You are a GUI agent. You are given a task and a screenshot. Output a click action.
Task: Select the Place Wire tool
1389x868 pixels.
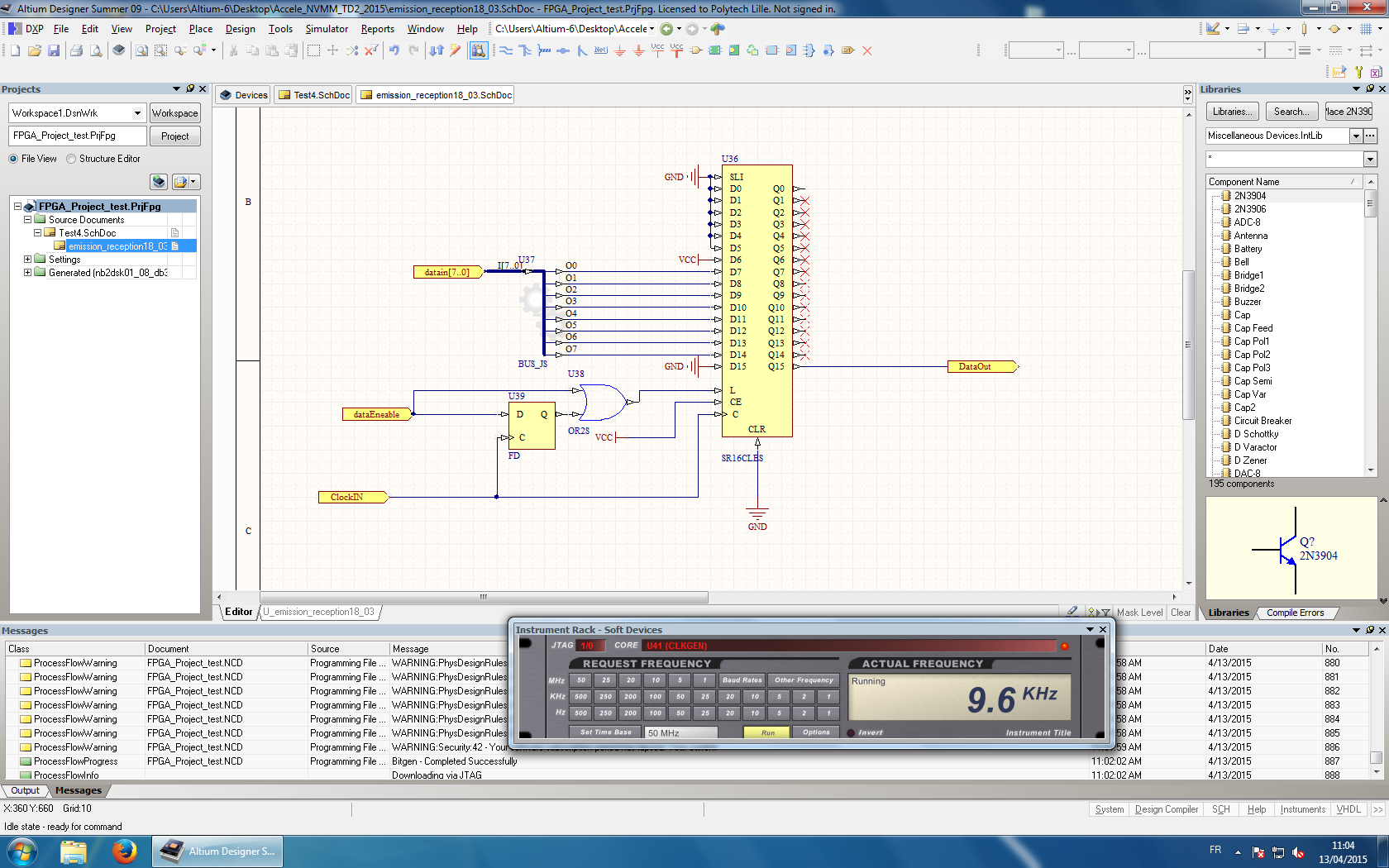pyautogui.click(x=505, y=50)
